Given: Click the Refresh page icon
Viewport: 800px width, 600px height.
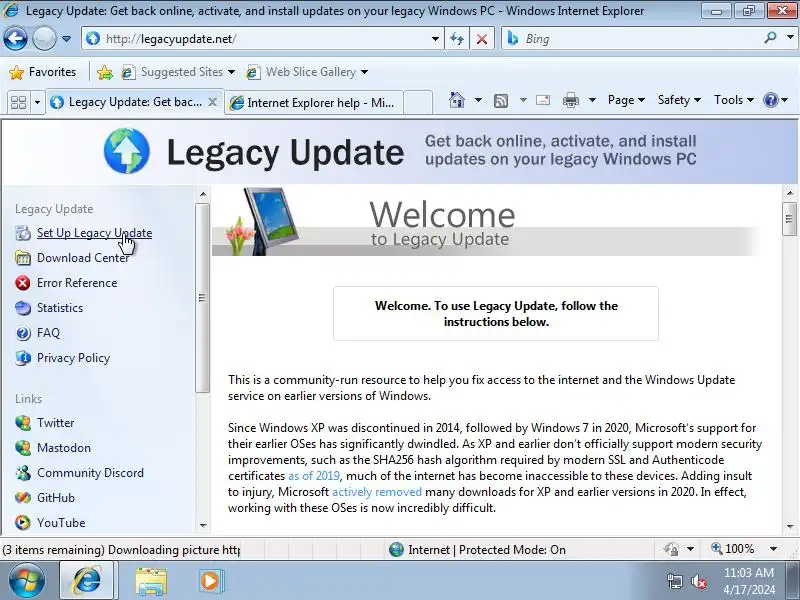Looking at the screenshot, I should point(457,39).
